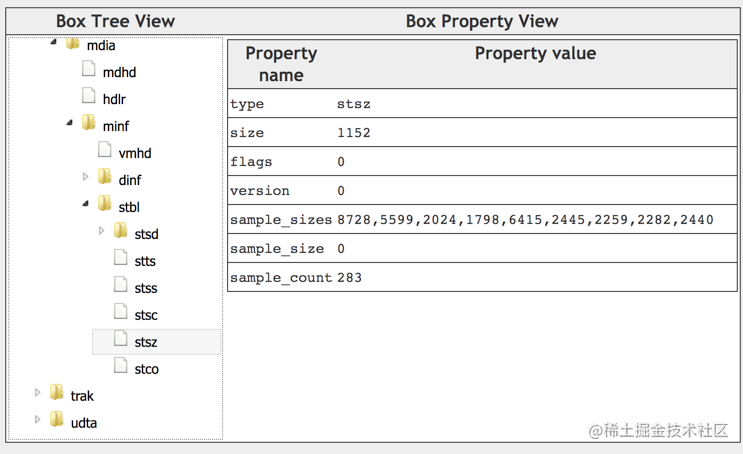Select the stsz box label
This screenshot has width=743, height=454.
pos(146,343)
